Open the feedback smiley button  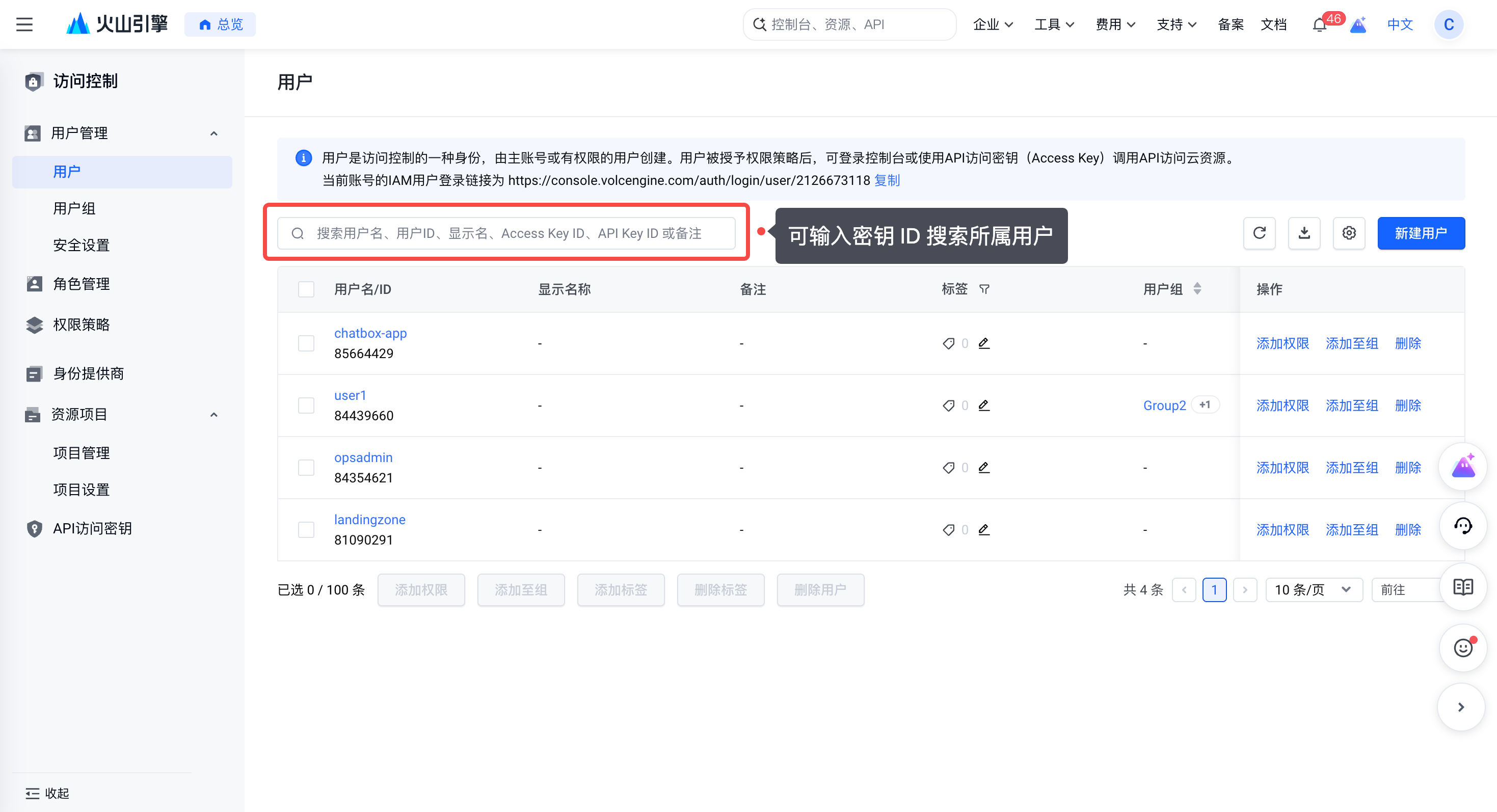pos(1463,647)
